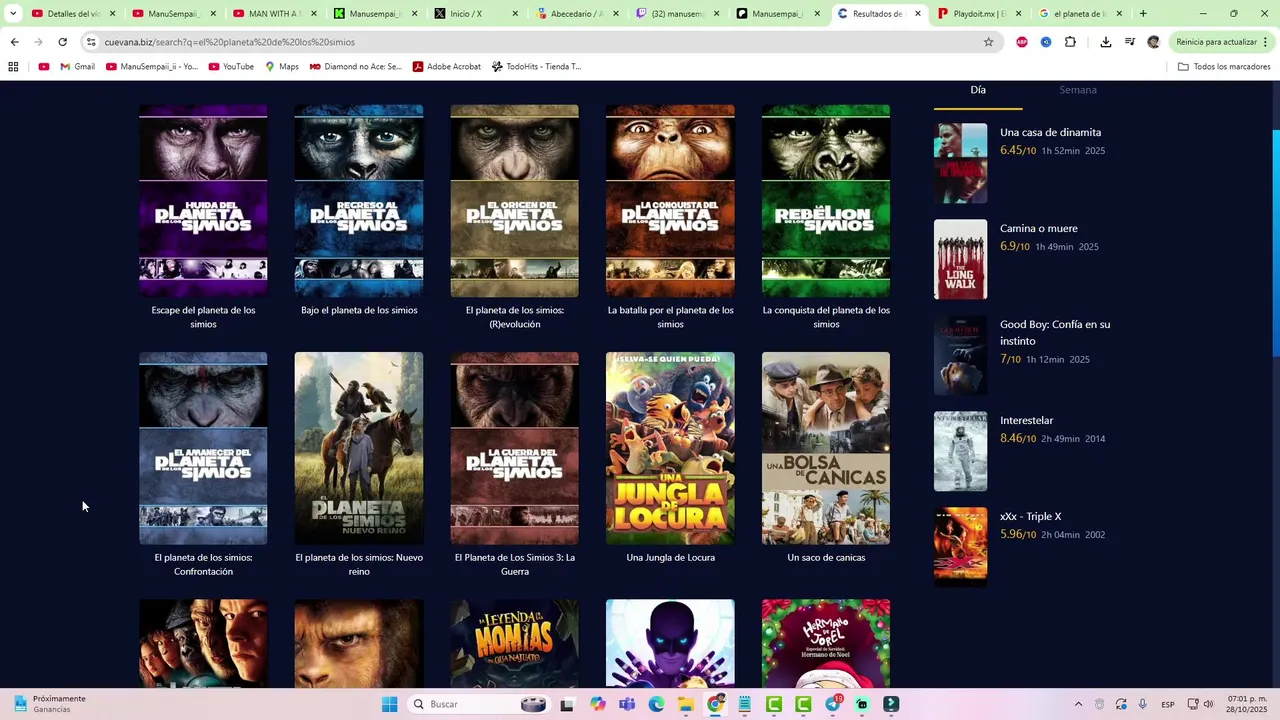
Task: Launch Microsoft Edge from taskbar
Action: [657, 704]
